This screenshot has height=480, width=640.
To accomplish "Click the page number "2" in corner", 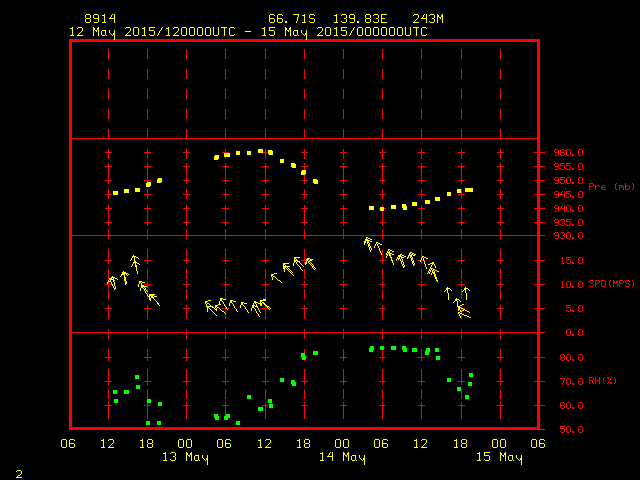I will click(19, 474).
